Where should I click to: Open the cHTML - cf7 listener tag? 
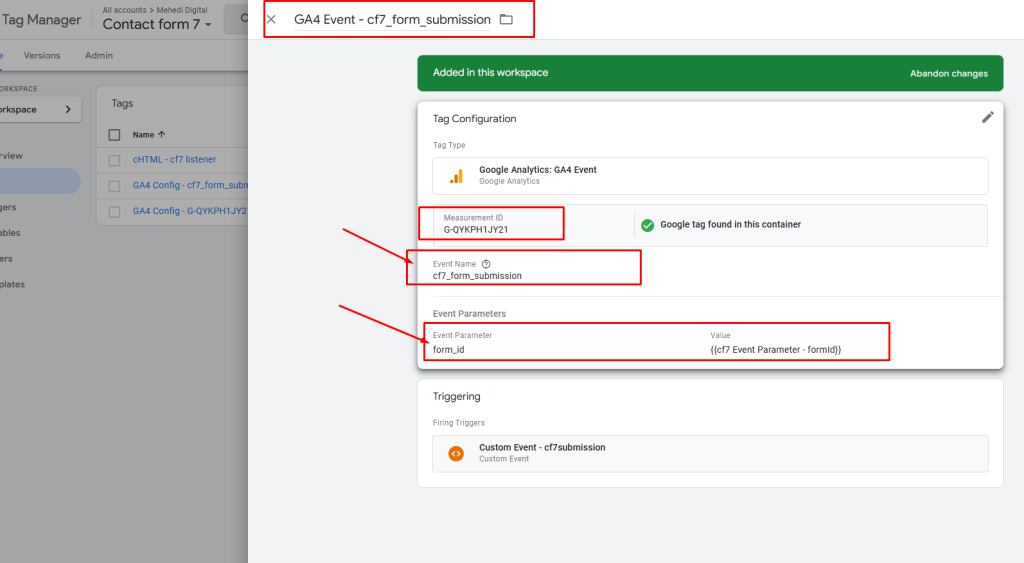point(174,159)
